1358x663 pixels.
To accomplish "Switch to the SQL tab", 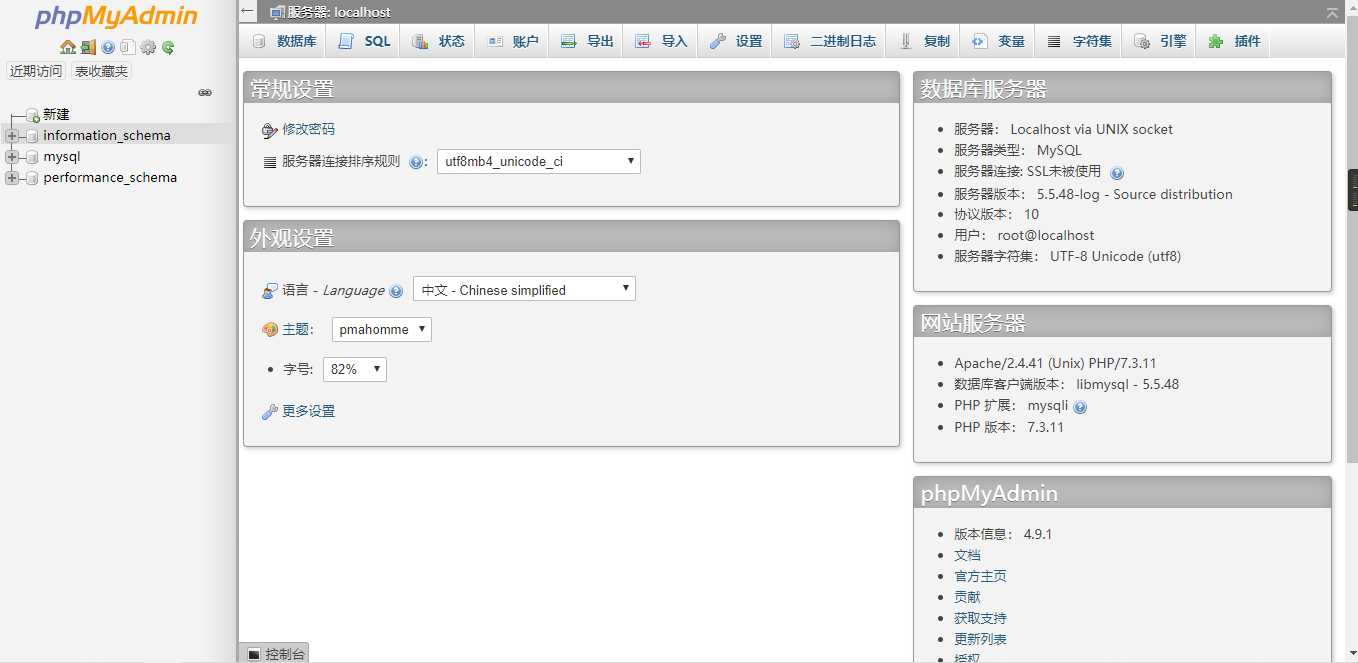I will point(365,41).
